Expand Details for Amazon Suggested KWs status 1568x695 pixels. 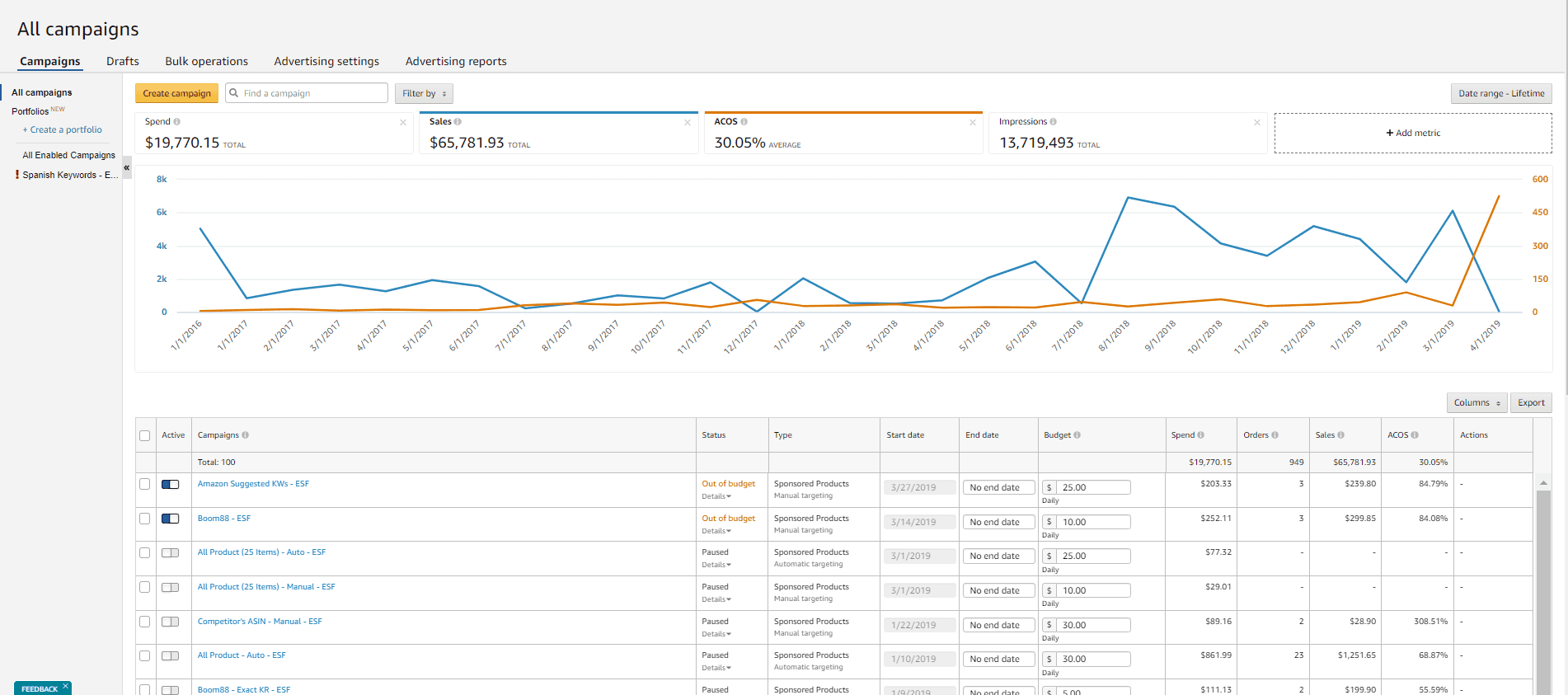(x=716, y=496)
